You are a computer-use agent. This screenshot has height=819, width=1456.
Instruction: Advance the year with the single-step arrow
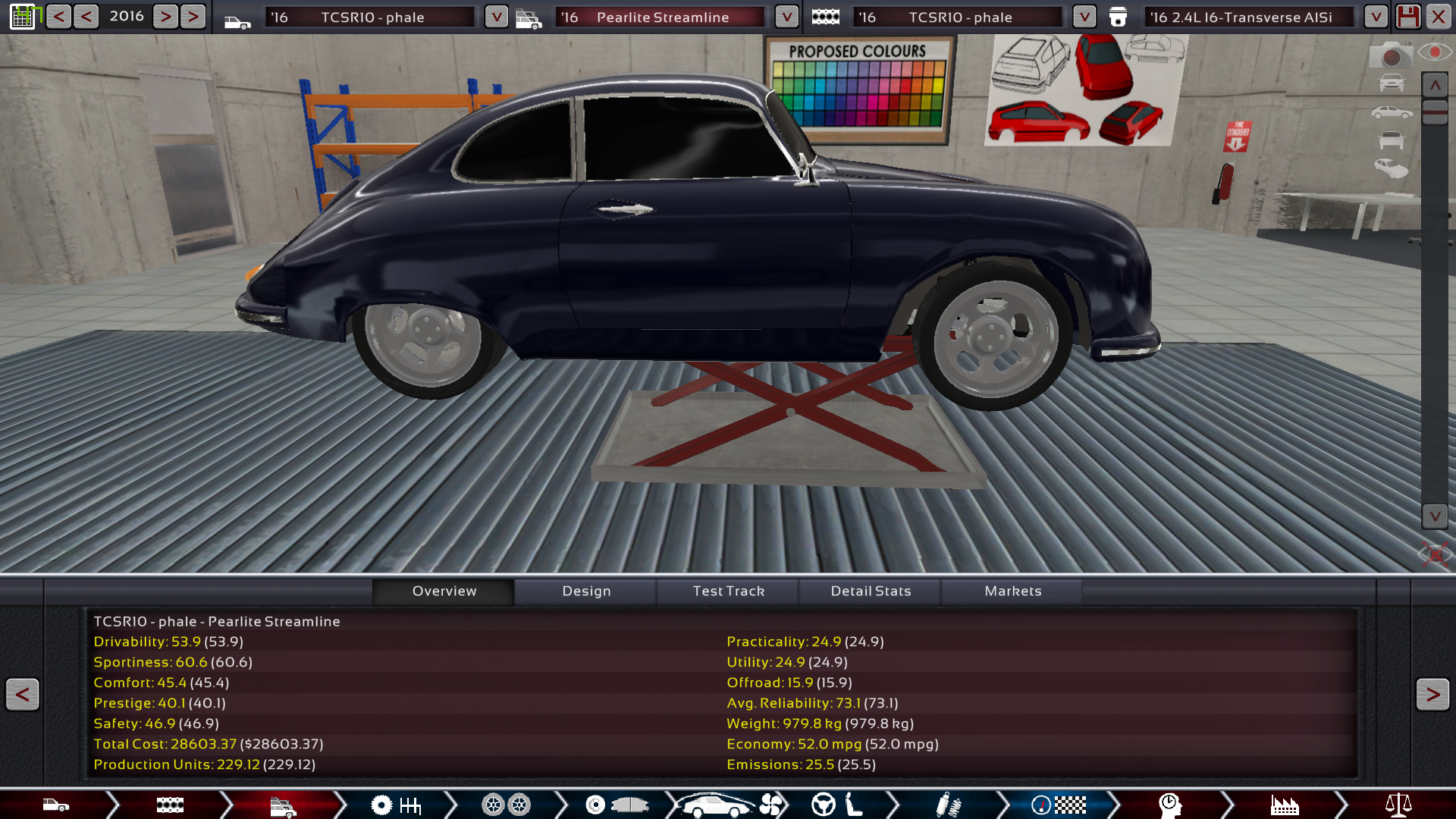coord(165,17)
